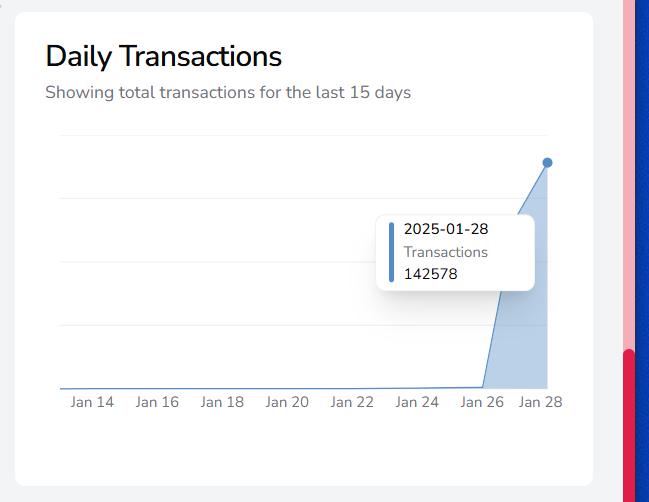Click the 2025-01-28 tooltip date

coord(446,229)
